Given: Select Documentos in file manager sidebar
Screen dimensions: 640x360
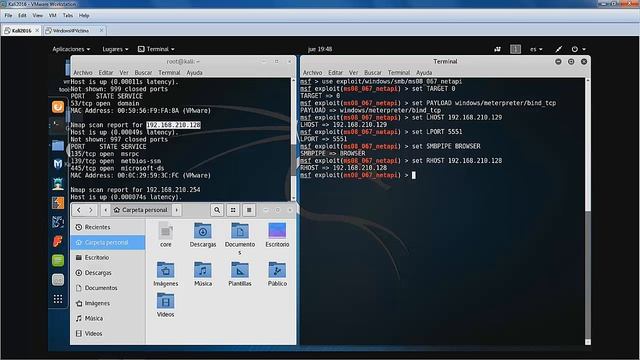Looking at the screenshot, I should 108,288.
